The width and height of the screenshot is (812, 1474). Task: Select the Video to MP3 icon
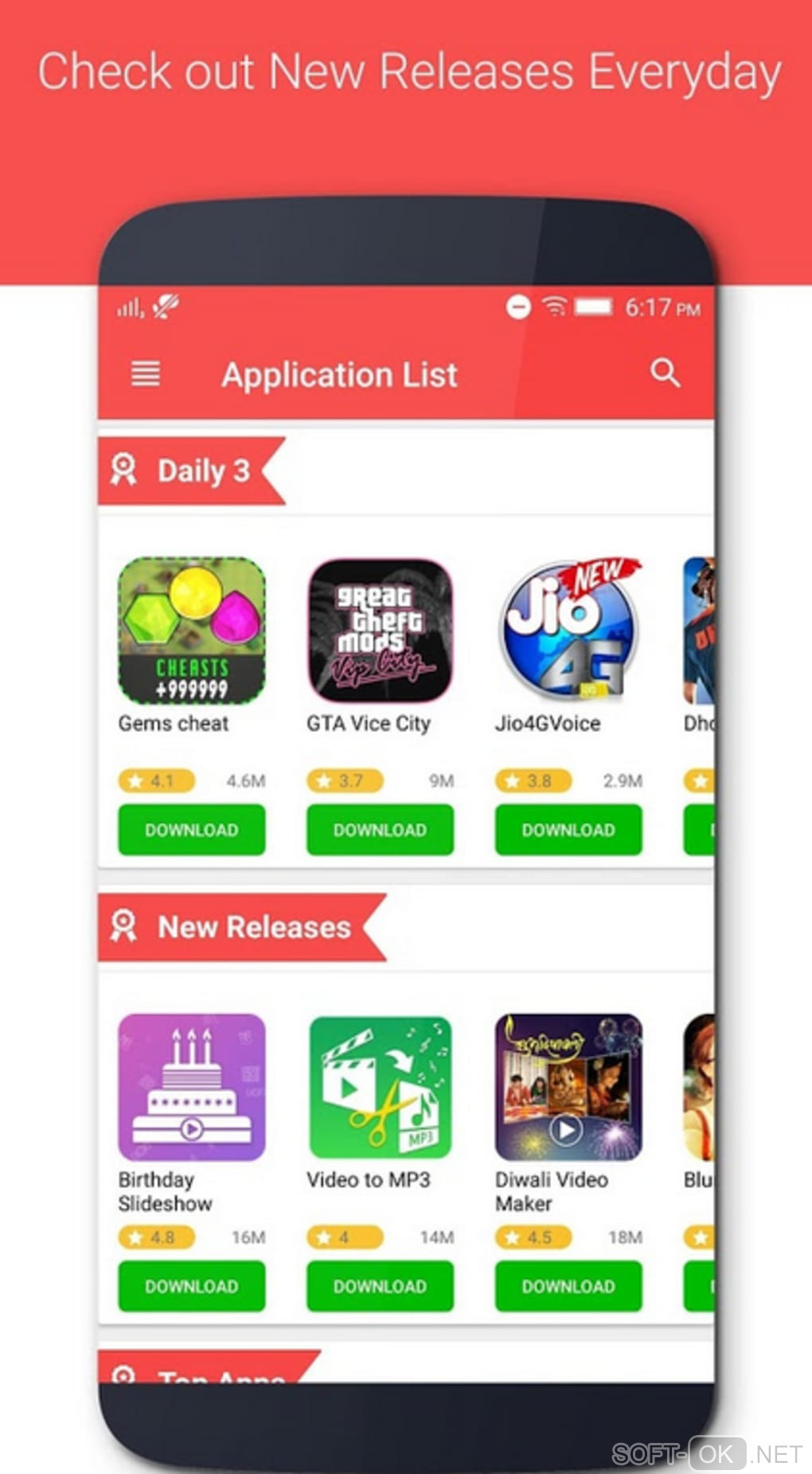380,1087
